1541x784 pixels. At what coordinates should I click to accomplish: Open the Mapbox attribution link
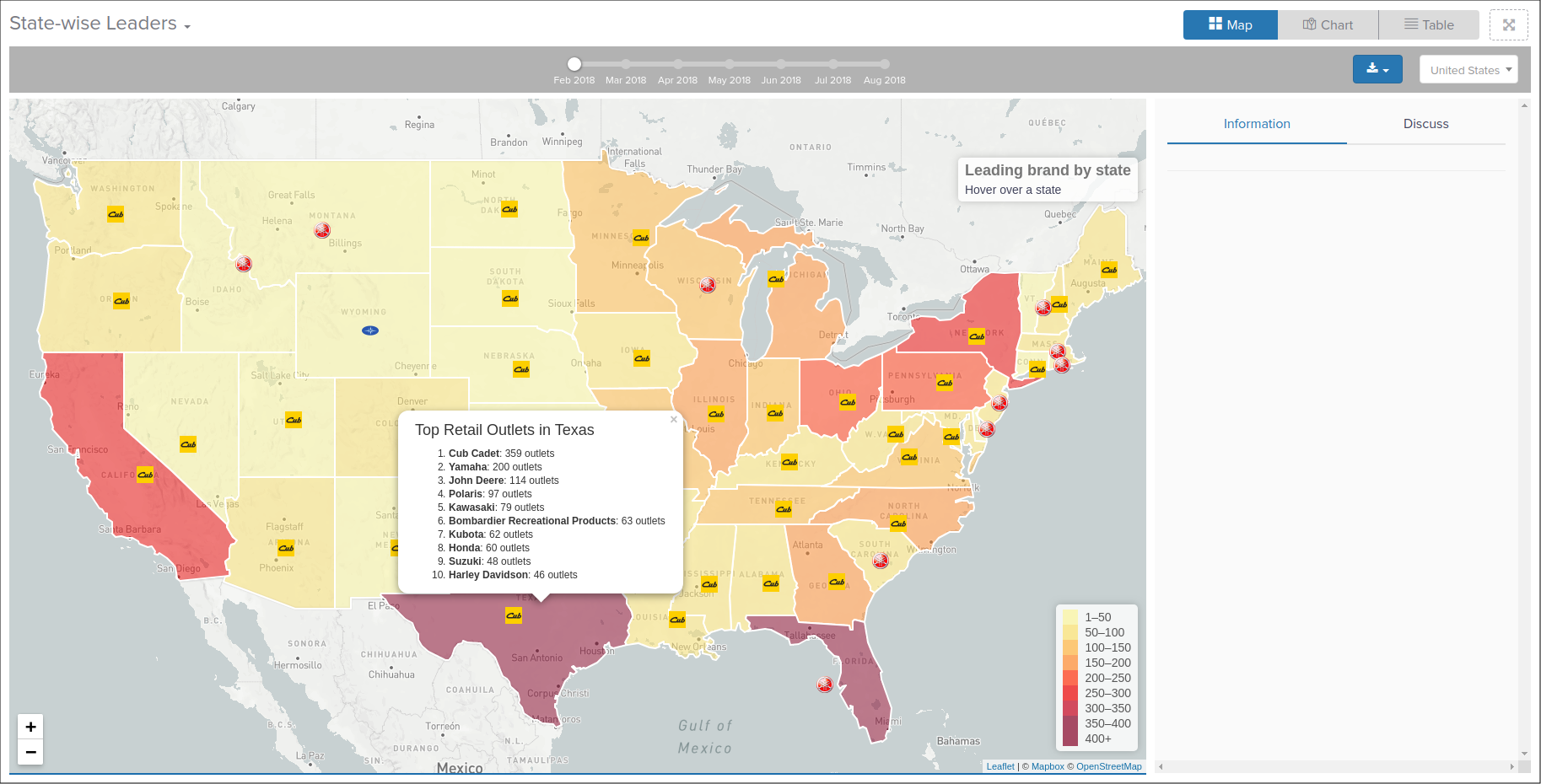pos(1048,766)
